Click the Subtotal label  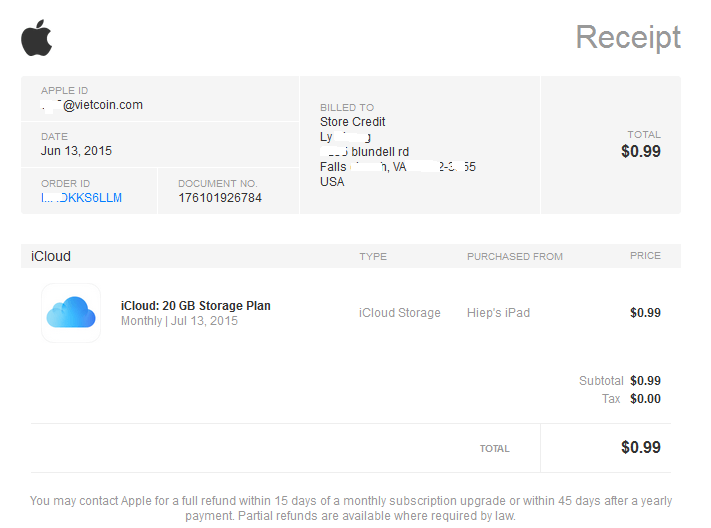coord(601,381)
